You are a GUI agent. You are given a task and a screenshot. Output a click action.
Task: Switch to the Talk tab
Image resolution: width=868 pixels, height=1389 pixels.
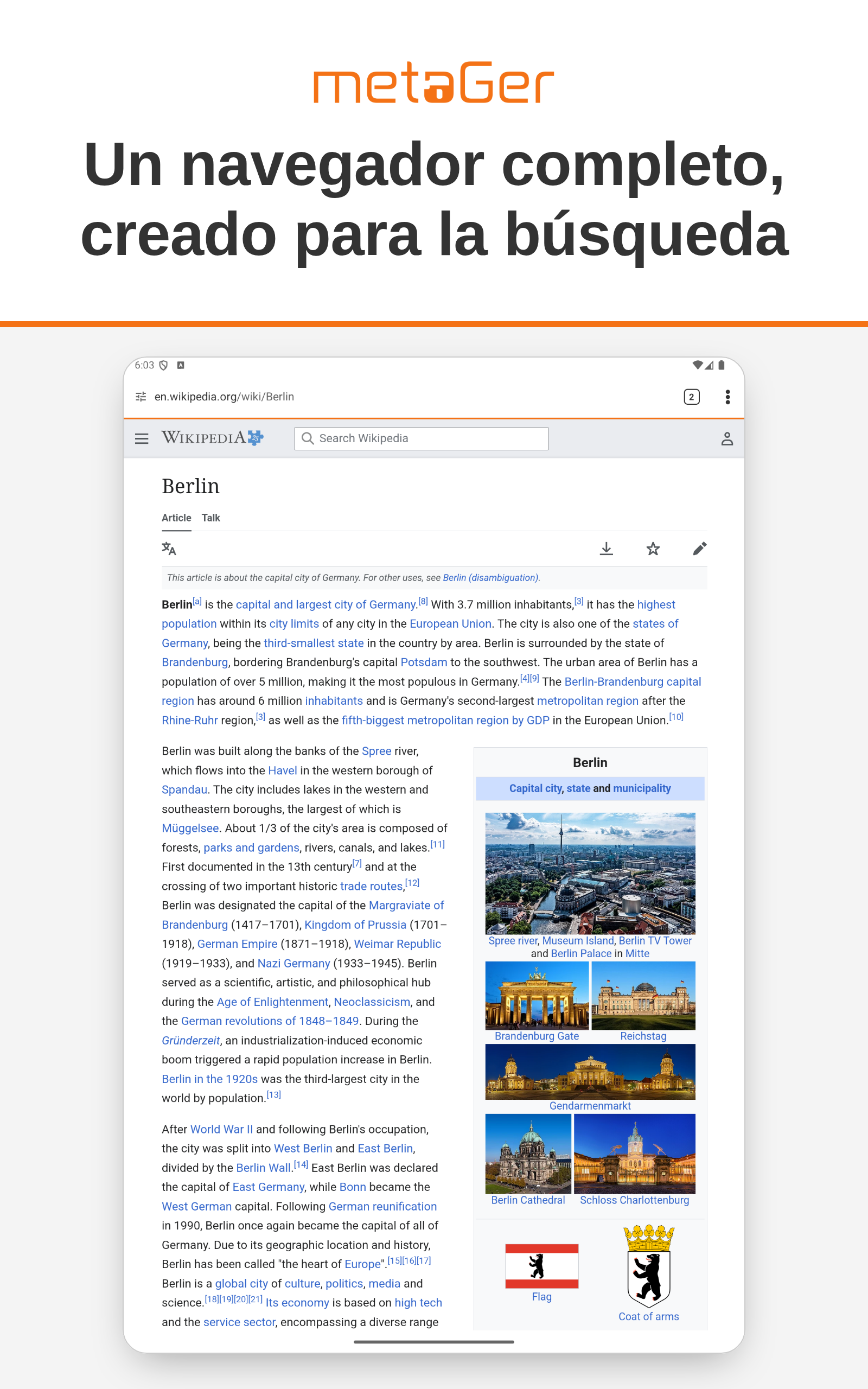pos(210,518)
